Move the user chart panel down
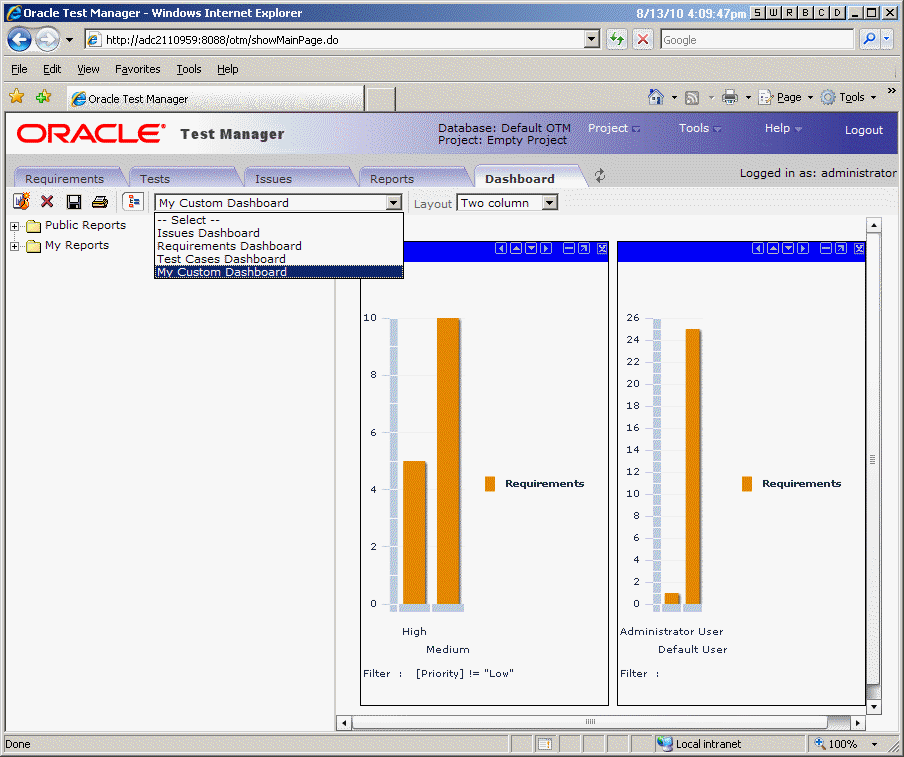The image size is (904, 757). click(x=788, y=248)
